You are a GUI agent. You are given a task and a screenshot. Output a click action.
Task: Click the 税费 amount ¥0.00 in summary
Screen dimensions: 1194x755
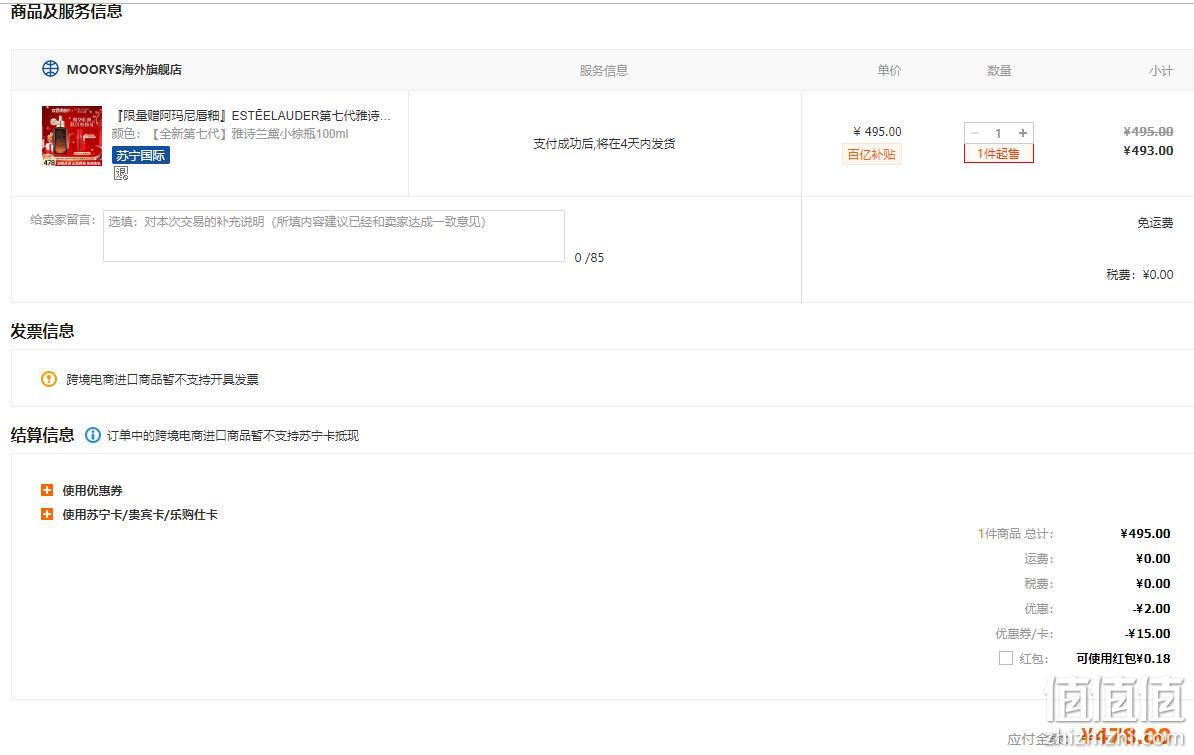click(1153, 584)
